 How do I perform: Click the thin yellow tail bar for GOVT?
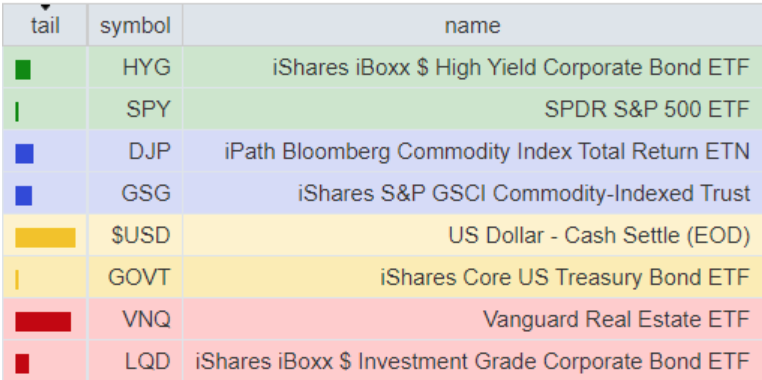click(17, 279)
